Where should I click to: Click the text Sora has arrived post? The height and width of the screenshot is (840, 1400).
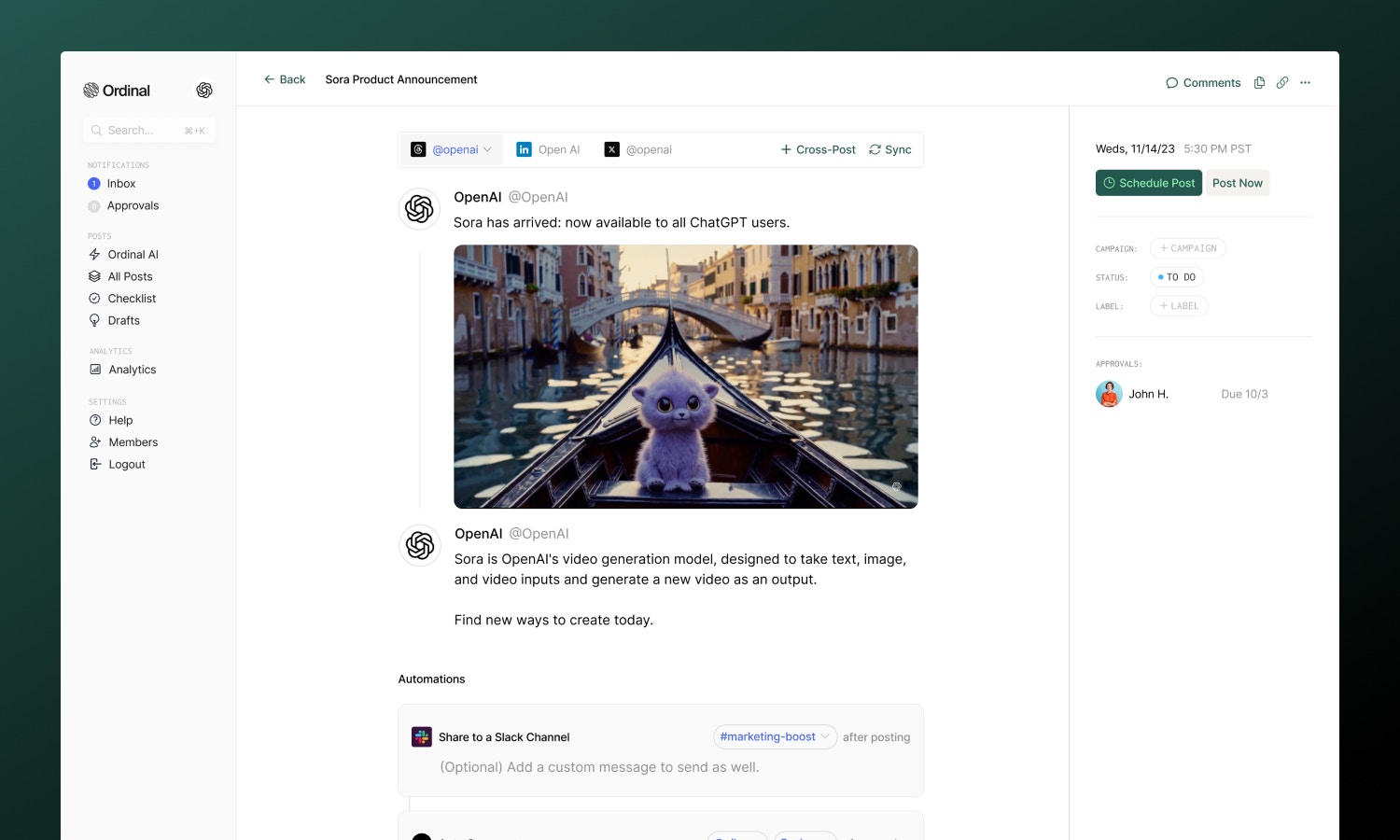tap(622, 222)
